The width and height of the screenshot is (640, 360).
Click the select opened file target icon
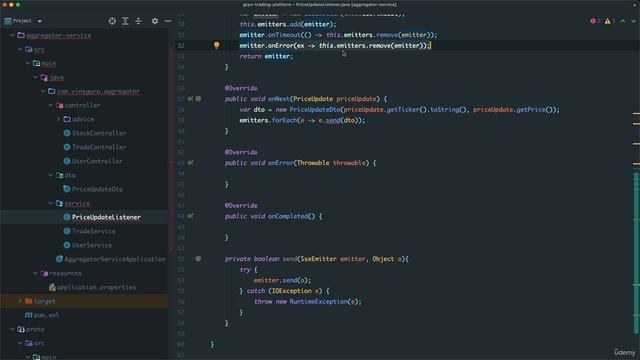pos(112,21)
